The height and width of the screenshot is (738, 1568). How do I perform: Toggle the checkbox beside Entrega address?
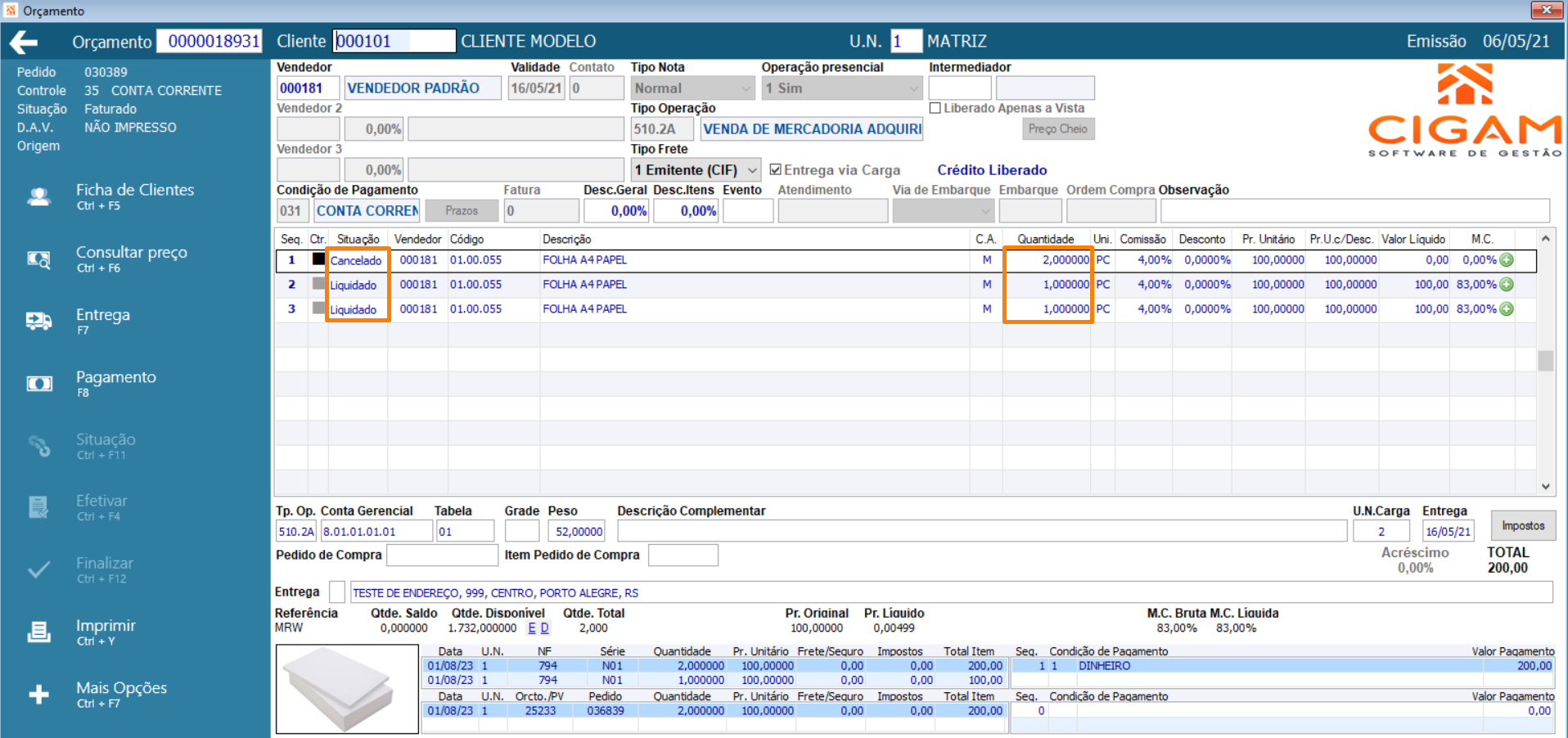(x=336, y=592)
